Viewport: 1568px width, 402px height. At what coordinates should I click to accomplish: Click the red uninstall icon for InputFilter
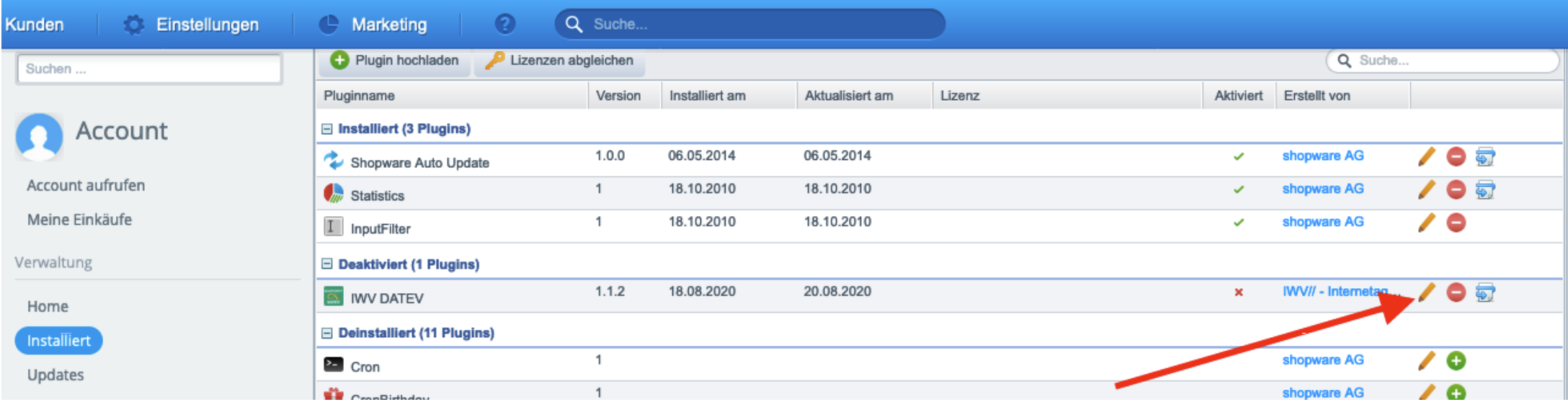click(x=1456, y=223)
